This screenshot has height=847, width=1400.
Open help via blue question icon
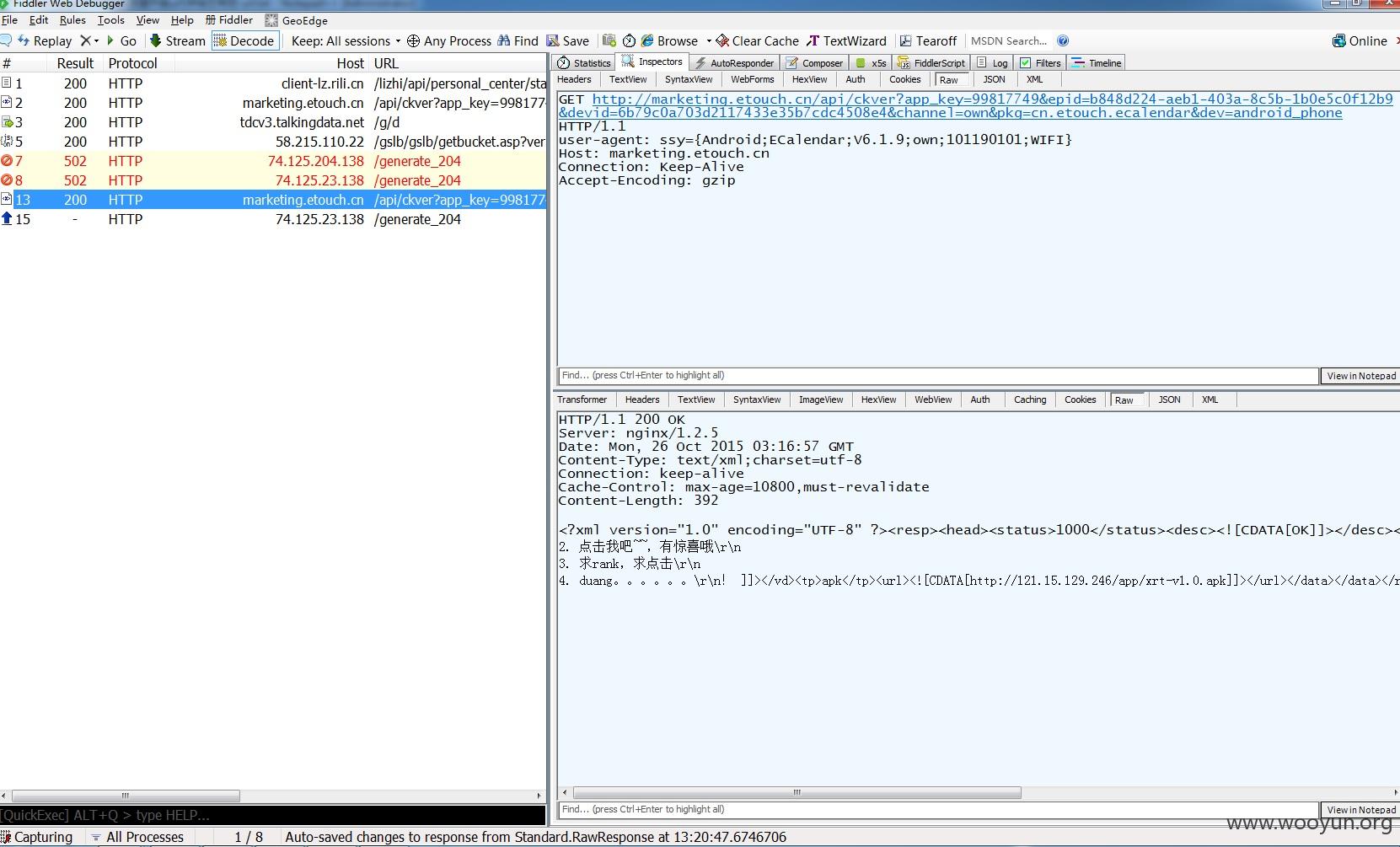[x=1063, y=40]
